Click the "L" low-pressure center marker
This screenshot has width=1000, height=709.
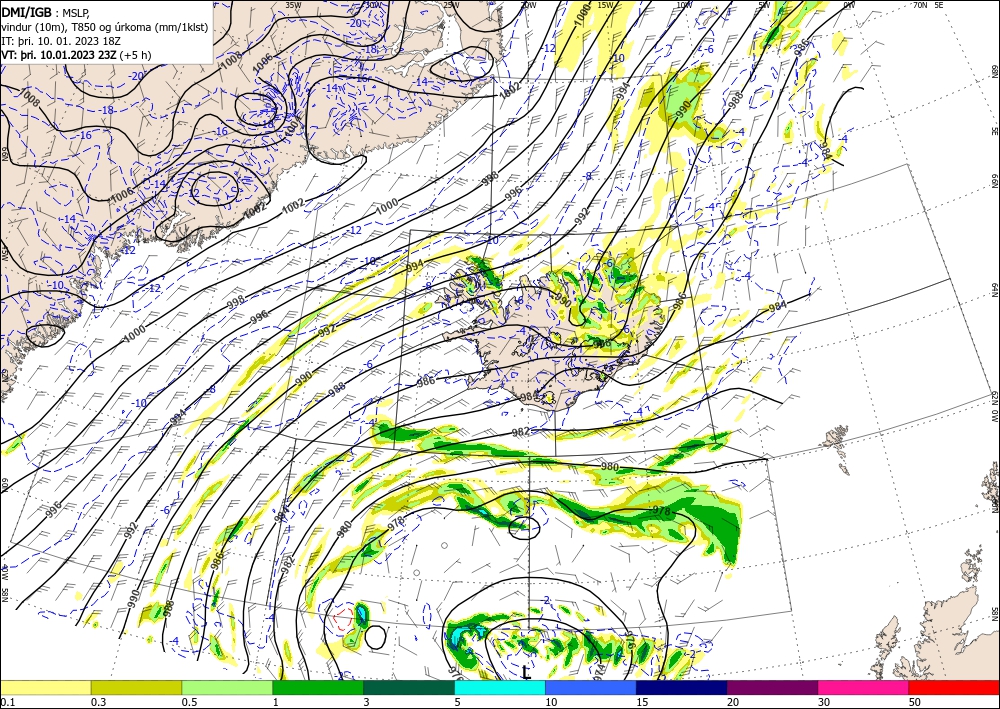click(x=525, y=672)
